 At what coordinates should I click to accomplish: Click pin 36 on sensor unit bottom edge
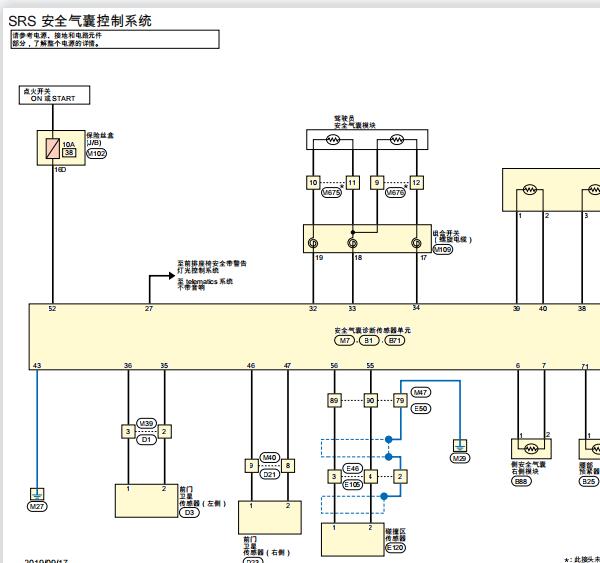point(128,366)
